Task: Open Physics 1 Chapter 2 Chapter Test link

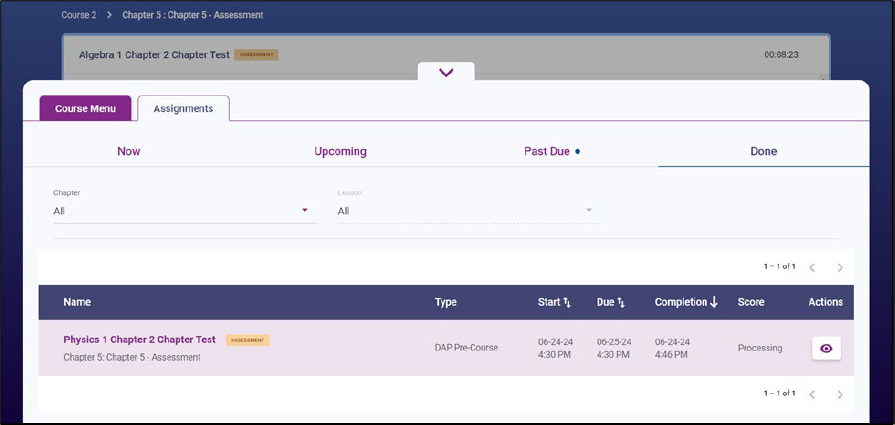Action: 139,339
